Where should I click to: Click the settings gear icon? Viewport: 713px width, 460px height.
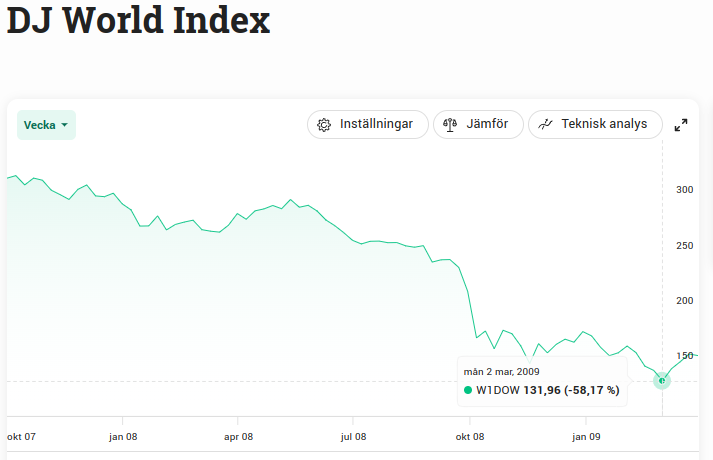point(324,125)
